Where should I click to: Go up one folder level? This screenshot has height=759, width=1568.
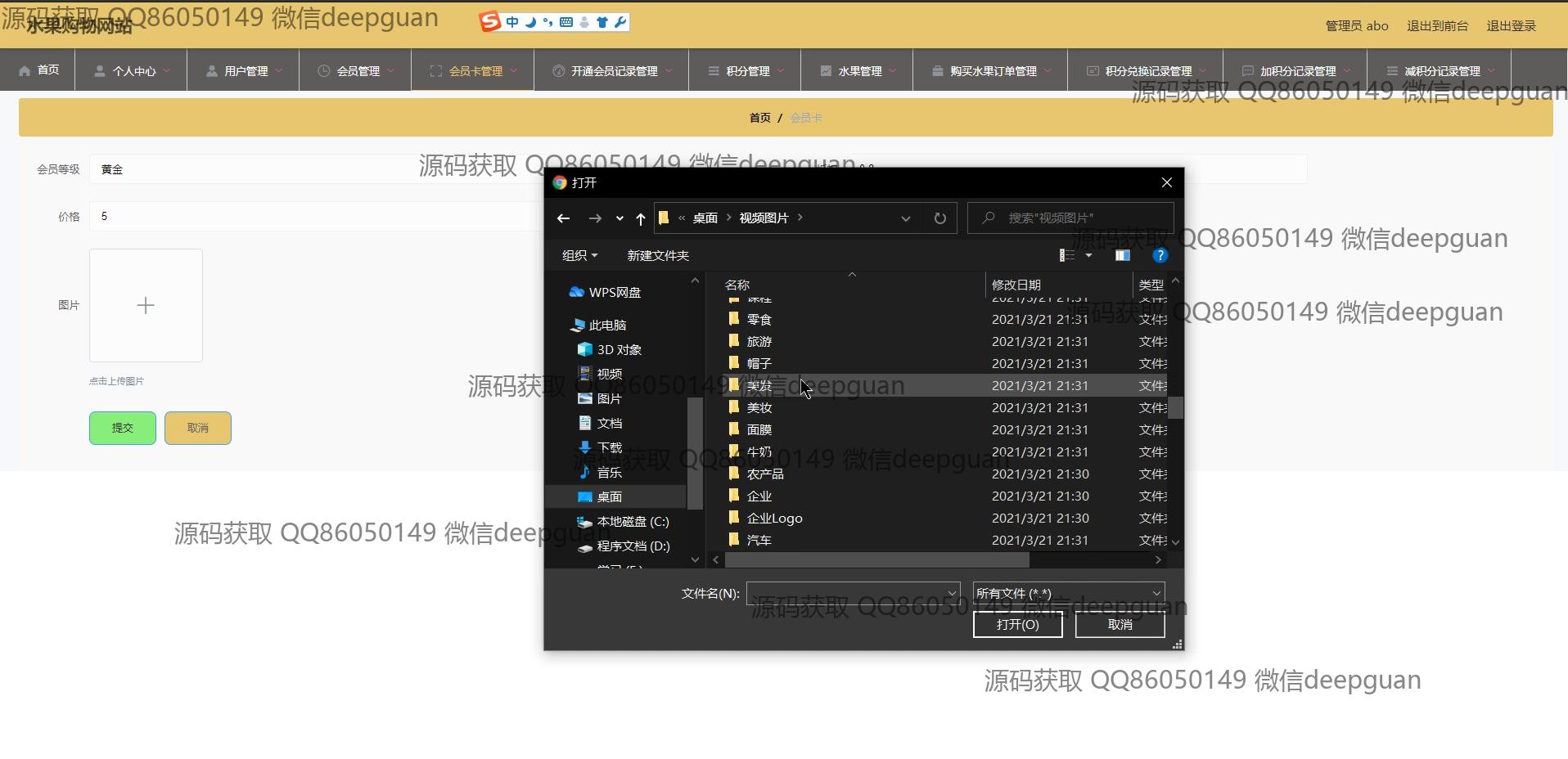[x=641, y=218]
